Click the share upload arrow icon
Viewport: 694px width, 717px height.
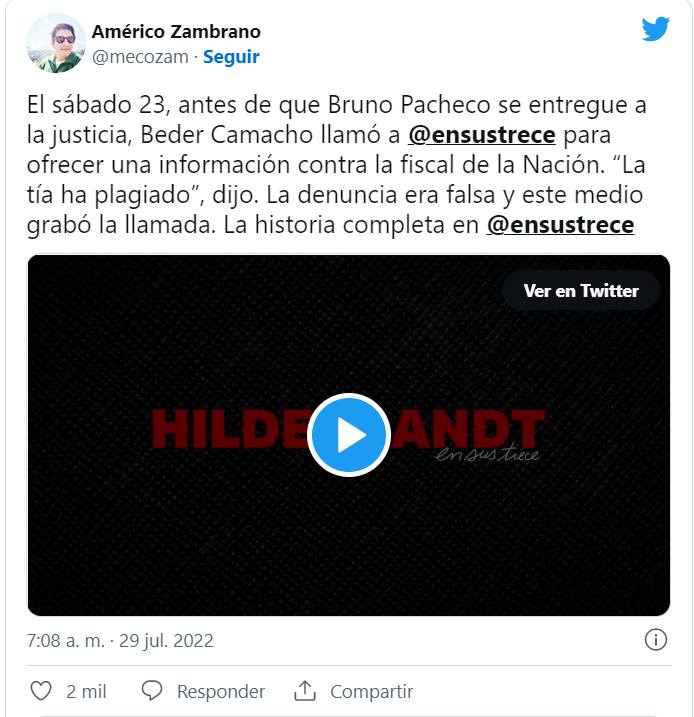(305, 690)
